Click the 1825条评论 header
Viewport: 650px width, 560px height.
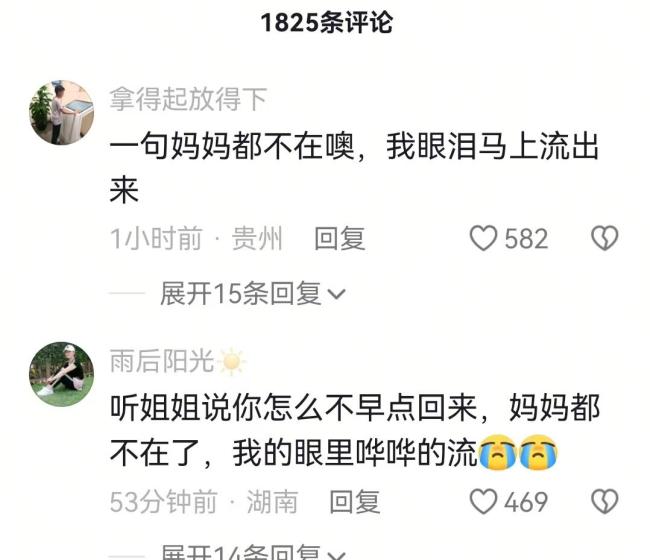pyautogui.click(x=327, y=22)
